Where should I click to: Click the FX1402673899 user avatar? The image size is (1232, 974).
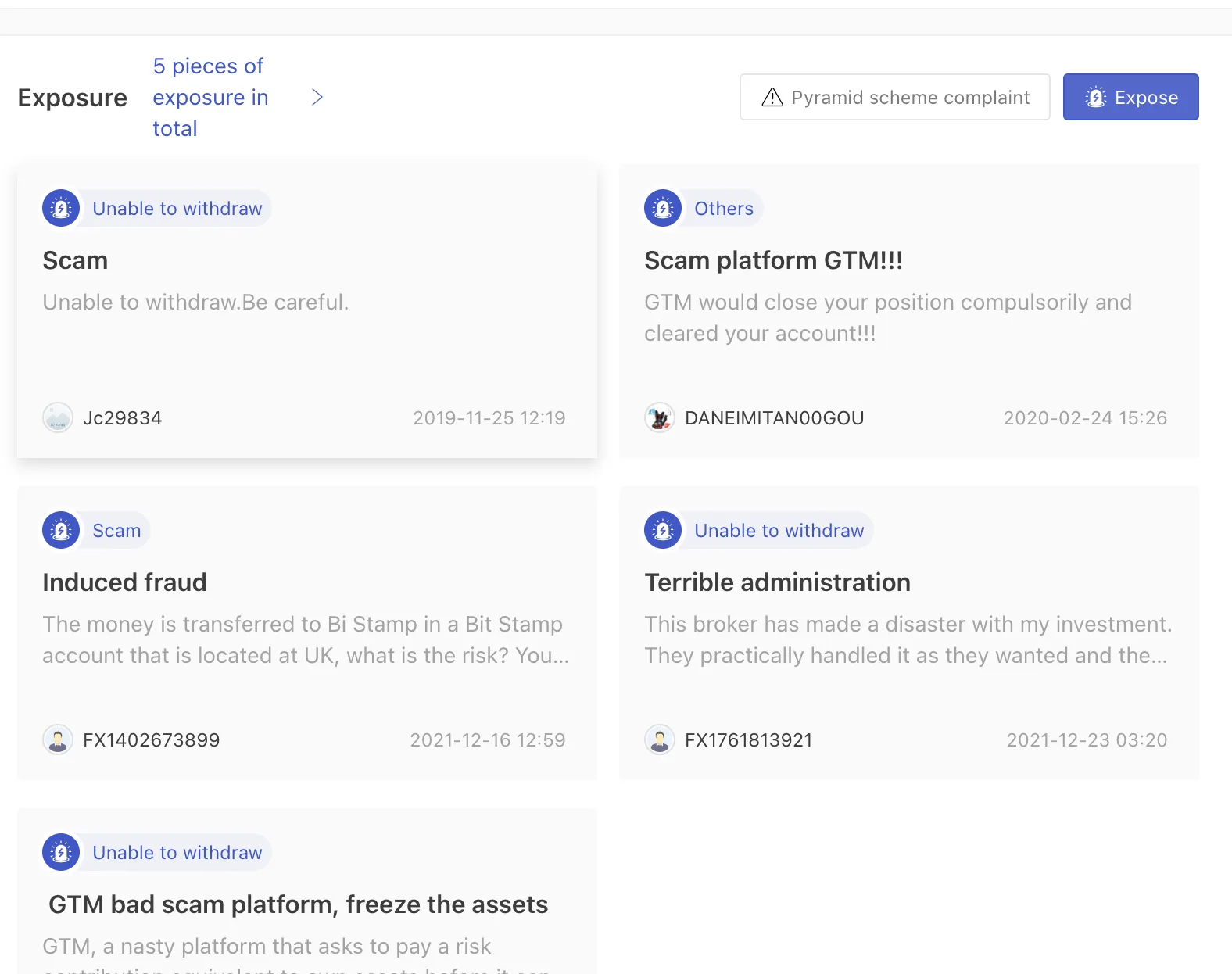click(x=58, y=740)
